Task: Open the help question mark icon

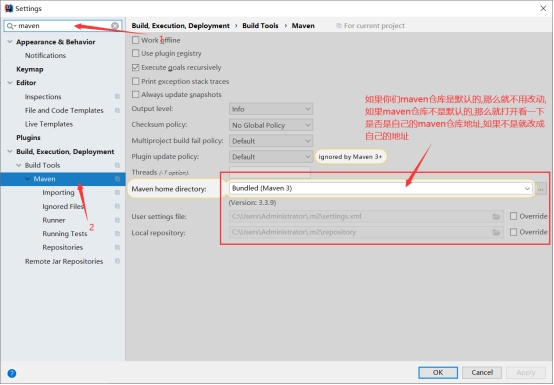Action: (12, 373)
